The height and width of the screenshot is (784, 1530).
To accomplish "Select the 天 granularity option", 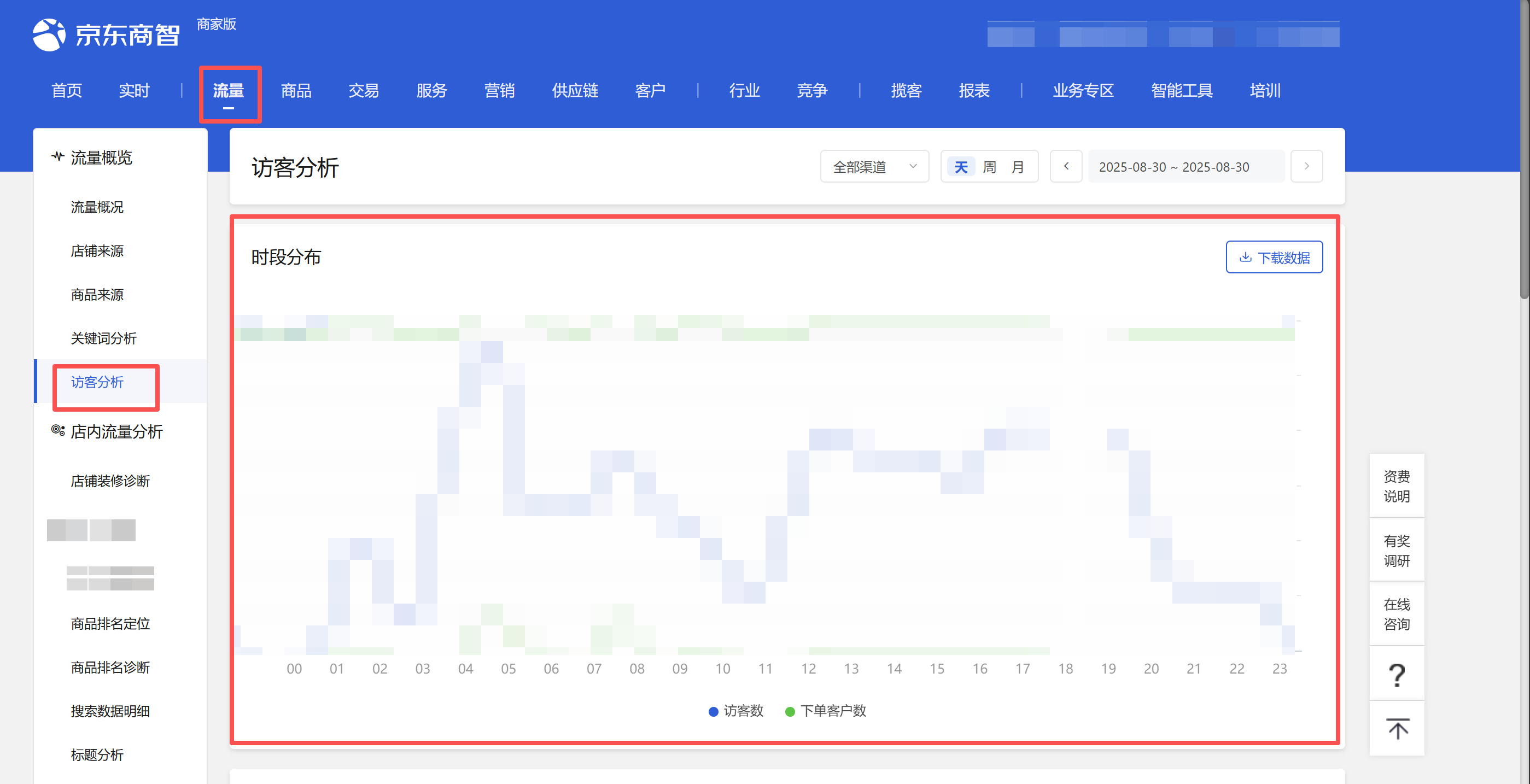I will [x=961, y=167].
